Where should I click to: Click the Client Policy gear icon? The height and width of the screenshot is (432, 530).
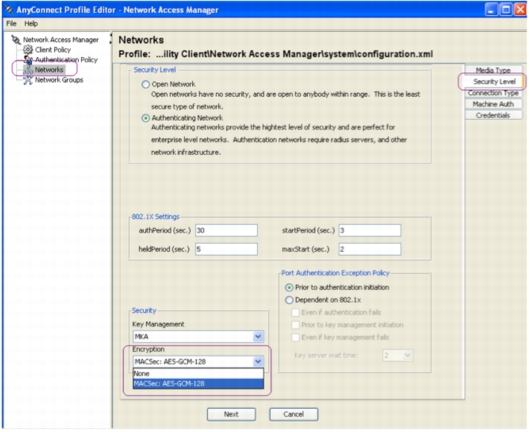(28, 50)
